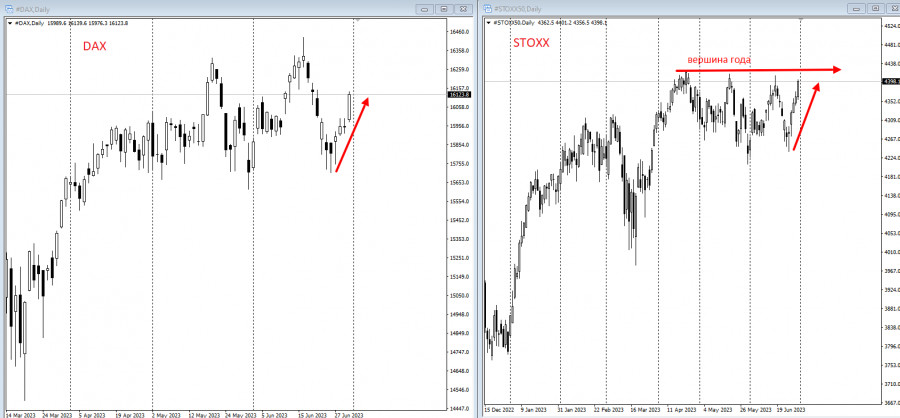Image resolution: width=900 pixels, height=418 pixels.
Task: Click the 4398 current price label in STOXX50
Action: click(891, 82)
